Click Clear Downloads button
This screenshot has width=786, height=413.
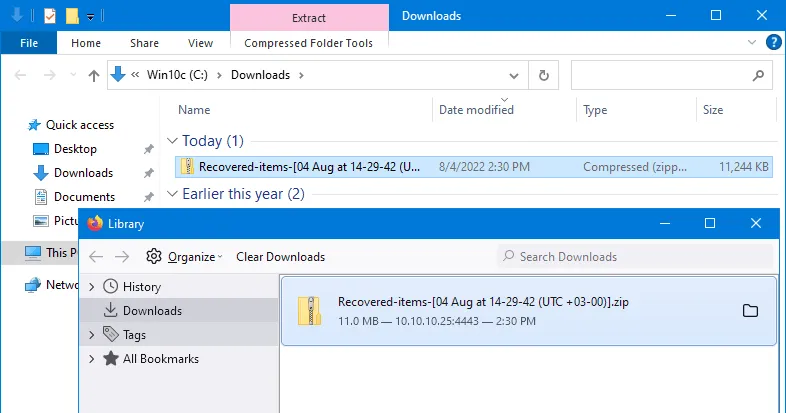coord(280,256)
